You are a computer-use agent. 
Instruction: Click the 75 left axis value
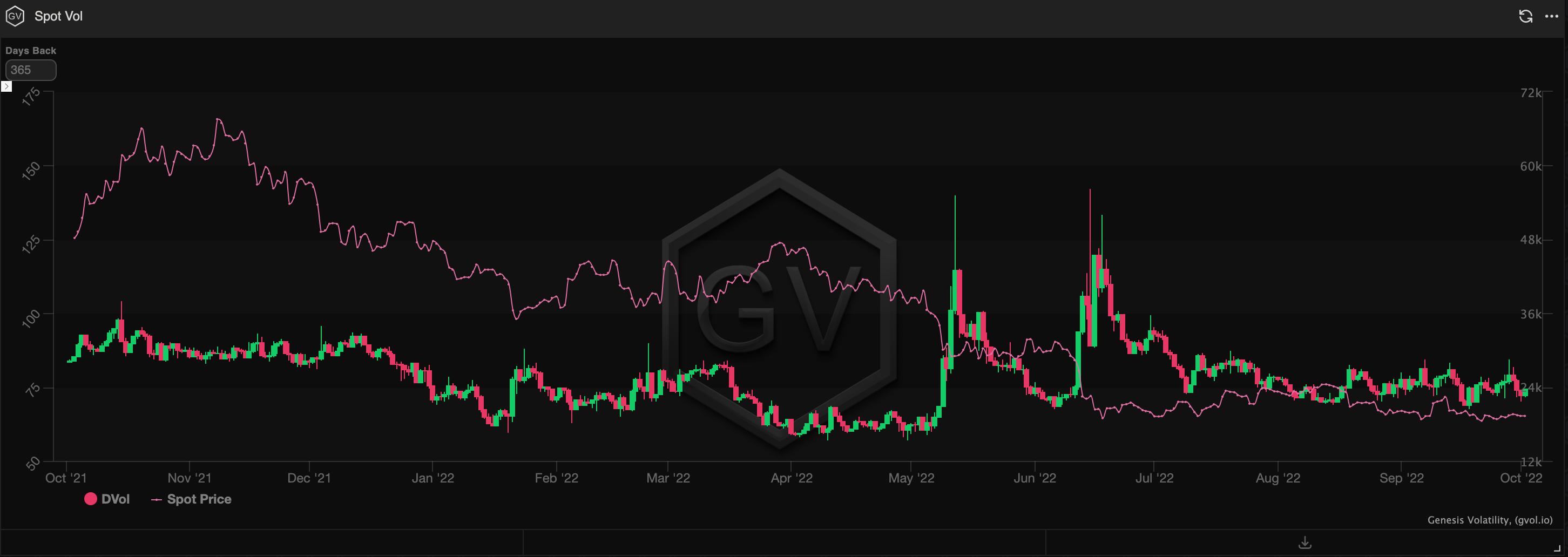(33, 390)
